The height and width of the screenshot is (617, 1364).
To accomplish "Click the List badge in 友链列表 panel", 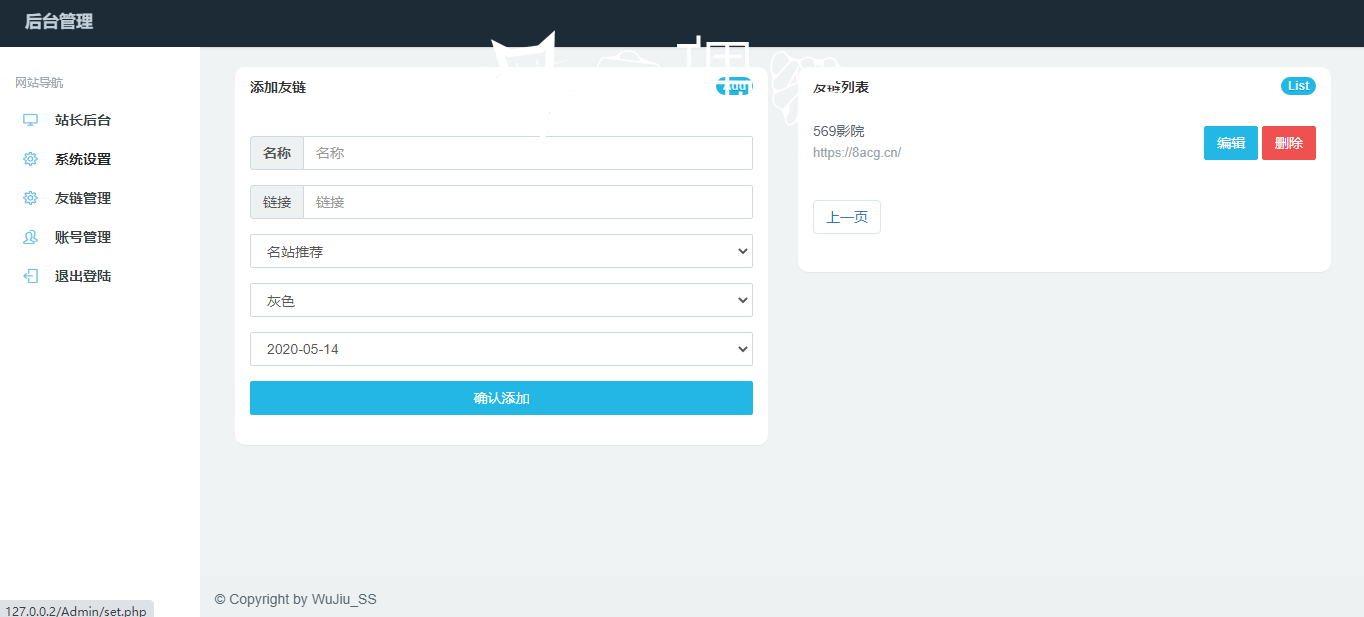I will [1298, 86].
